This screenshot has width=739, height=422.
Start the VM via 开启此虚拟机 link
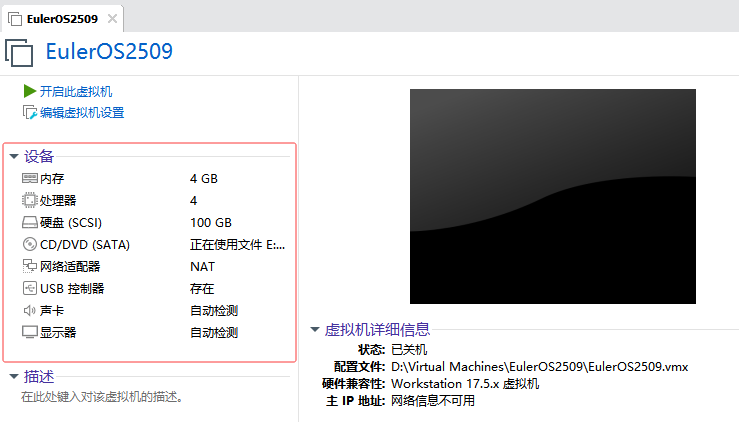click(76, 91)
